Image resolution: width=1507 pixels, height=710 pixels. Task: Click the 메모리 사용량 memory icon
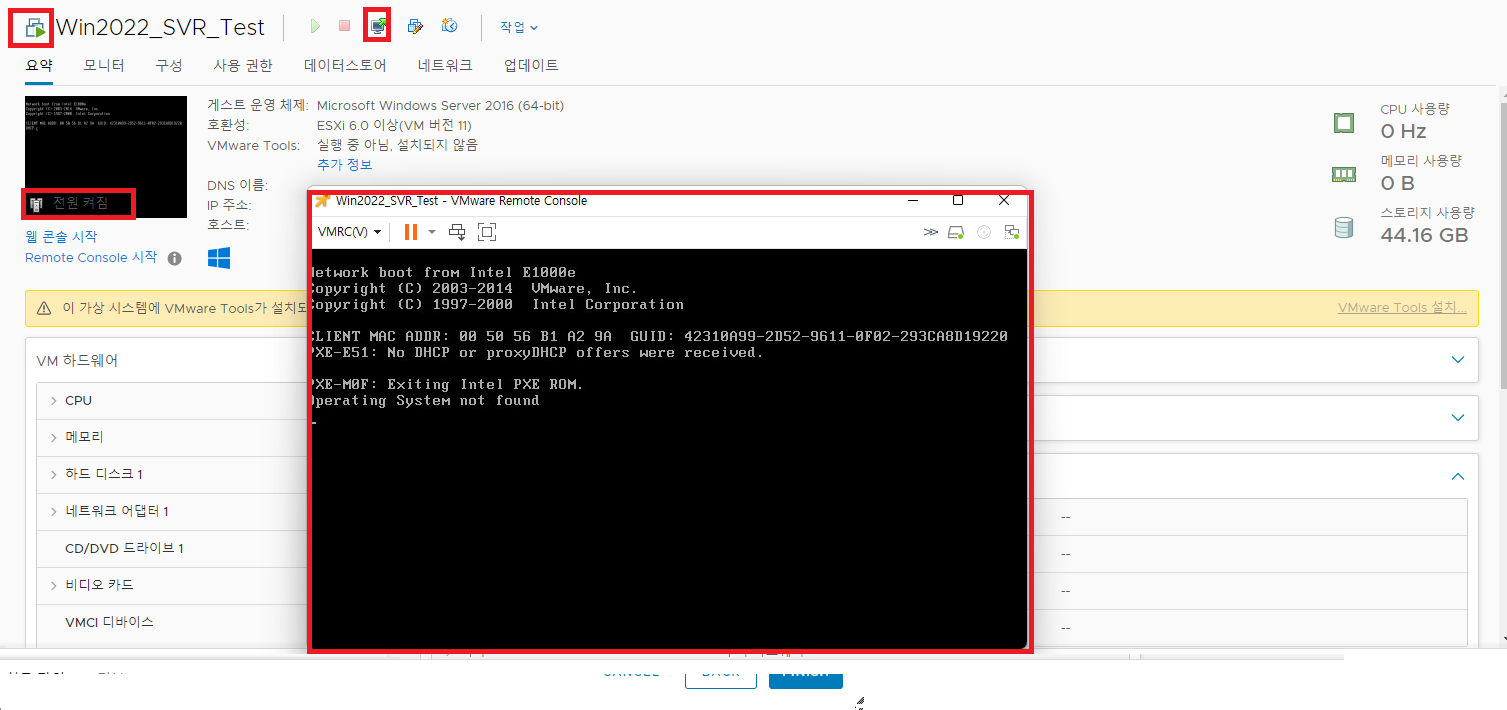pyautogui.click(x=1344, y=174)
